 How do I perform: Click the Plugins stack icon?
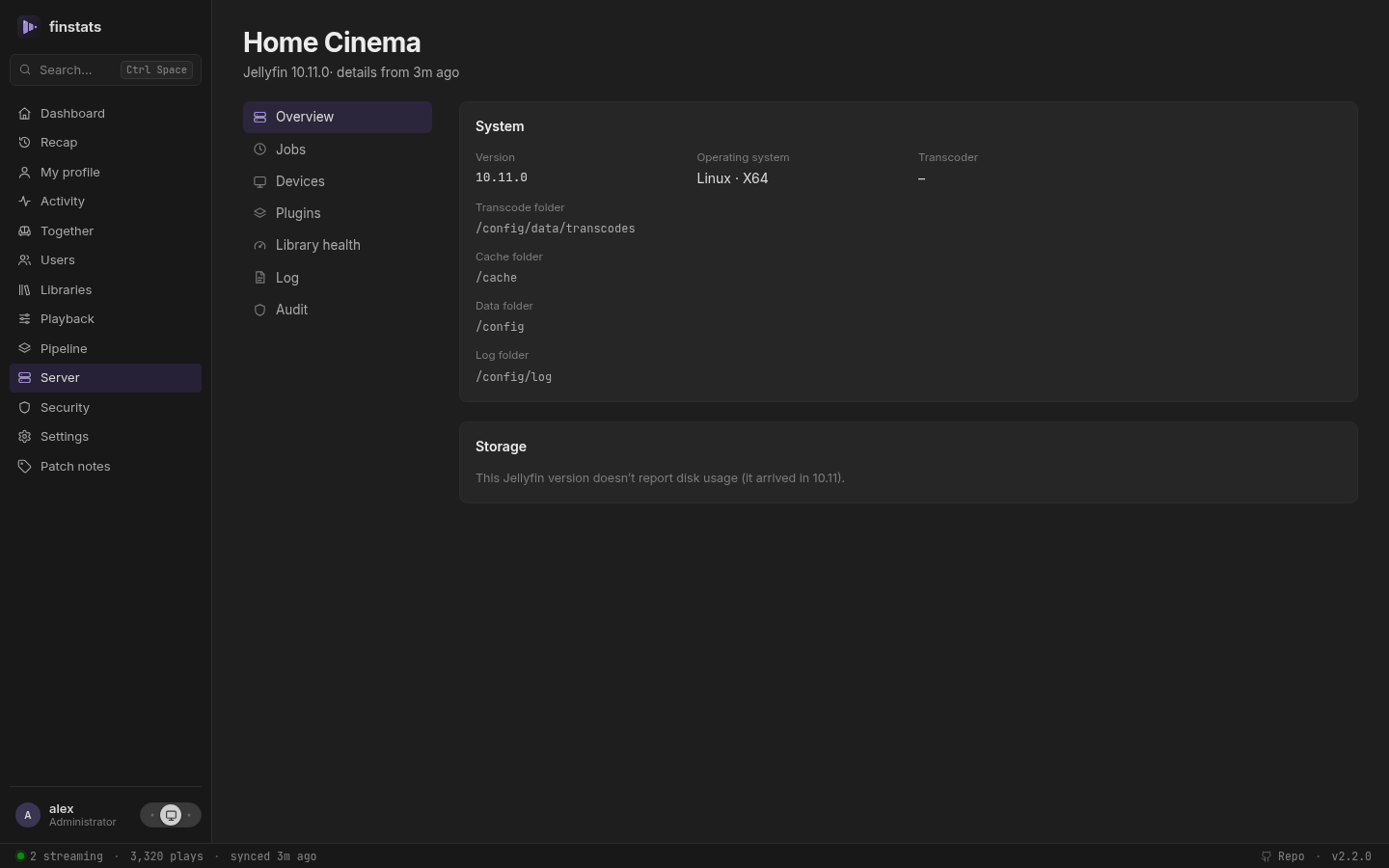[259, 213]
